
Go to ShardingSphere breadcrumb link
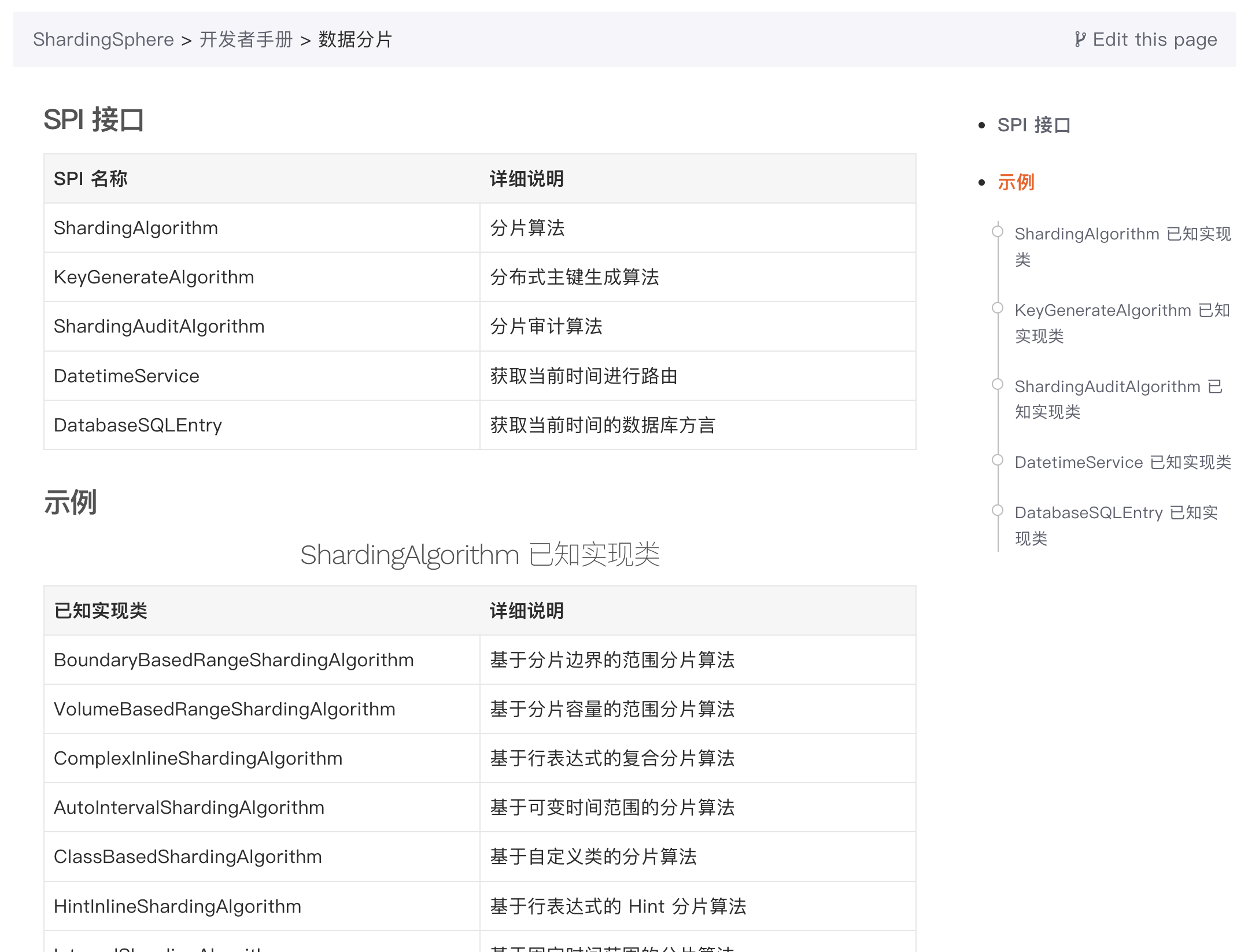(x=103, y=39)
